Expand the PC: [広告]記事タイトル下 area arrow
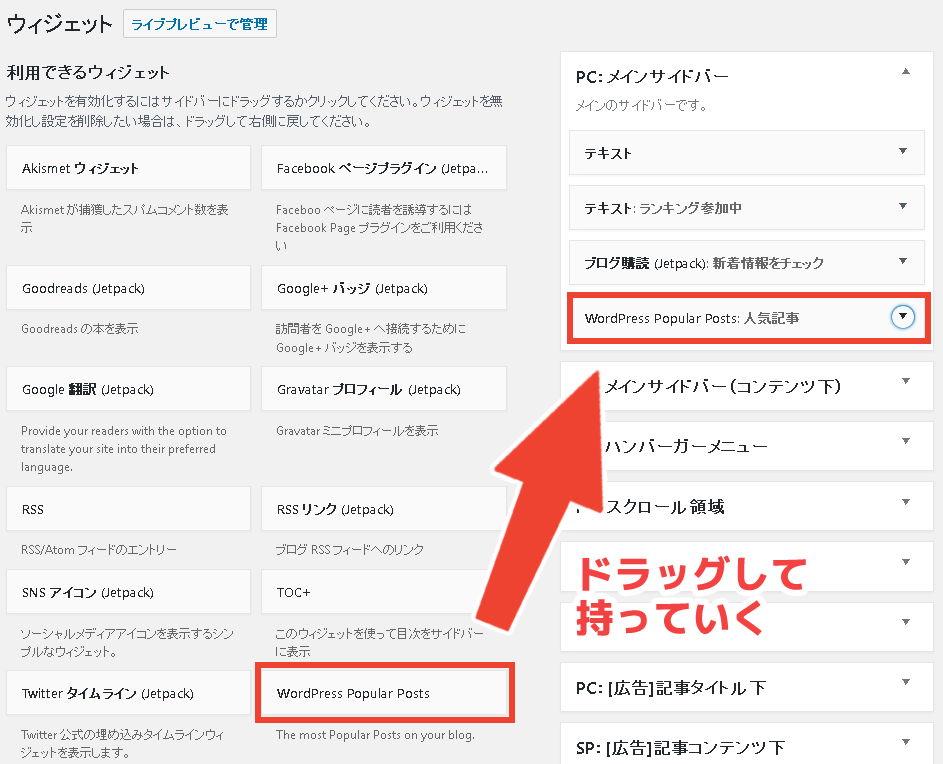This screenshot has height=764, width=943. (x=906, y=682)
